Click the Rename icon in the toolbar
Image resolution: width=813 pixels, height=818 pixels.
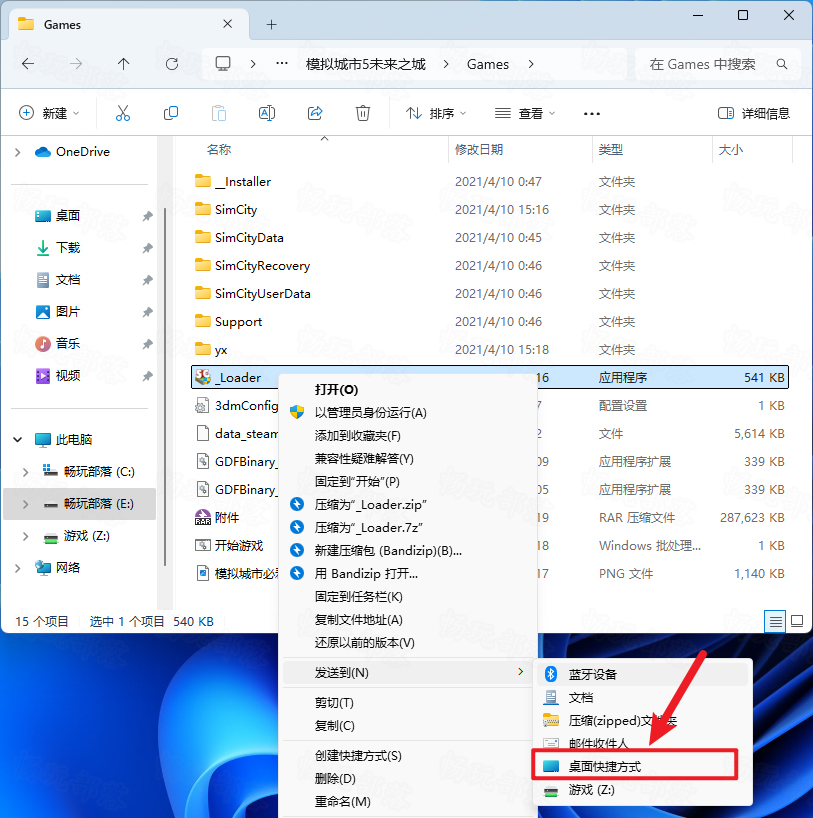coord(267,113)
